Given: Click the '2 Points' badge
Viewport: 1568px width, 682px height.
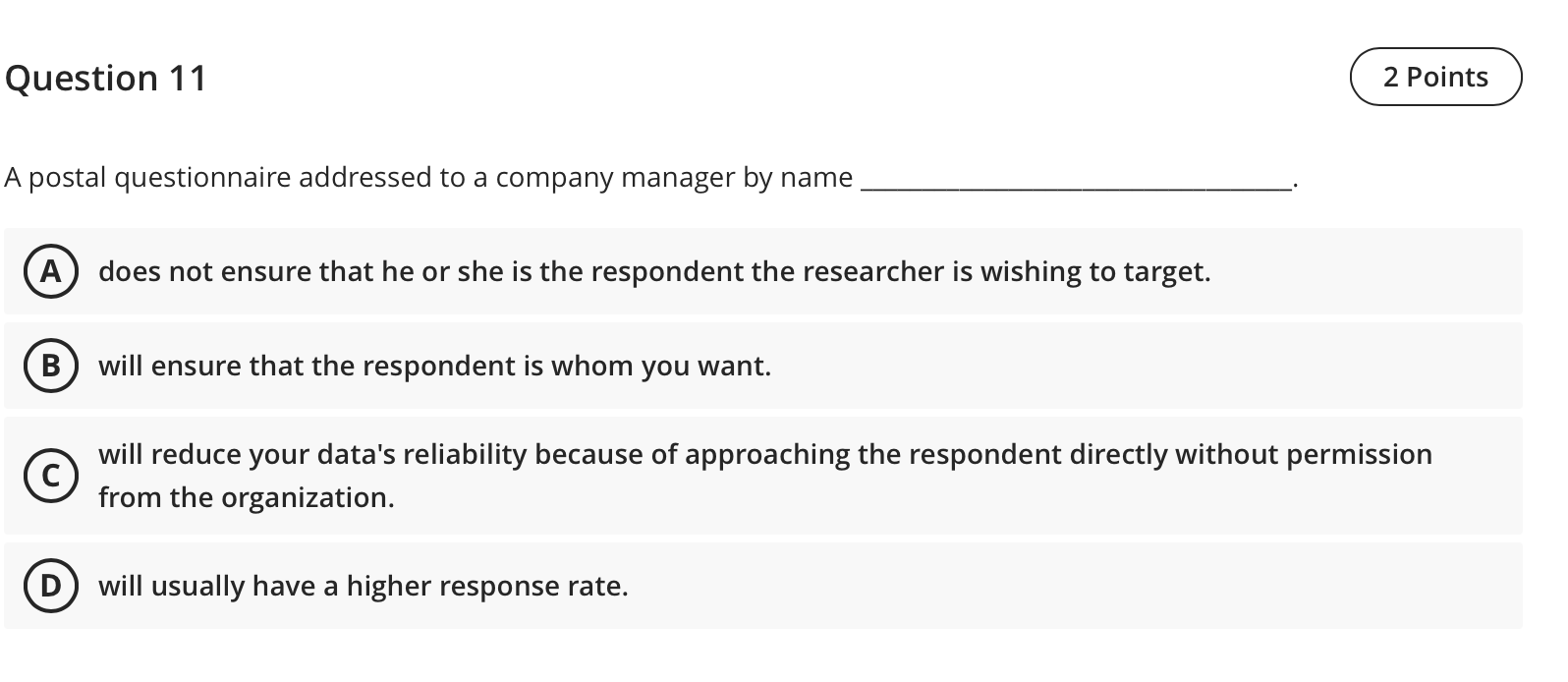Looking at the screenshot, I should (1434, 76).
